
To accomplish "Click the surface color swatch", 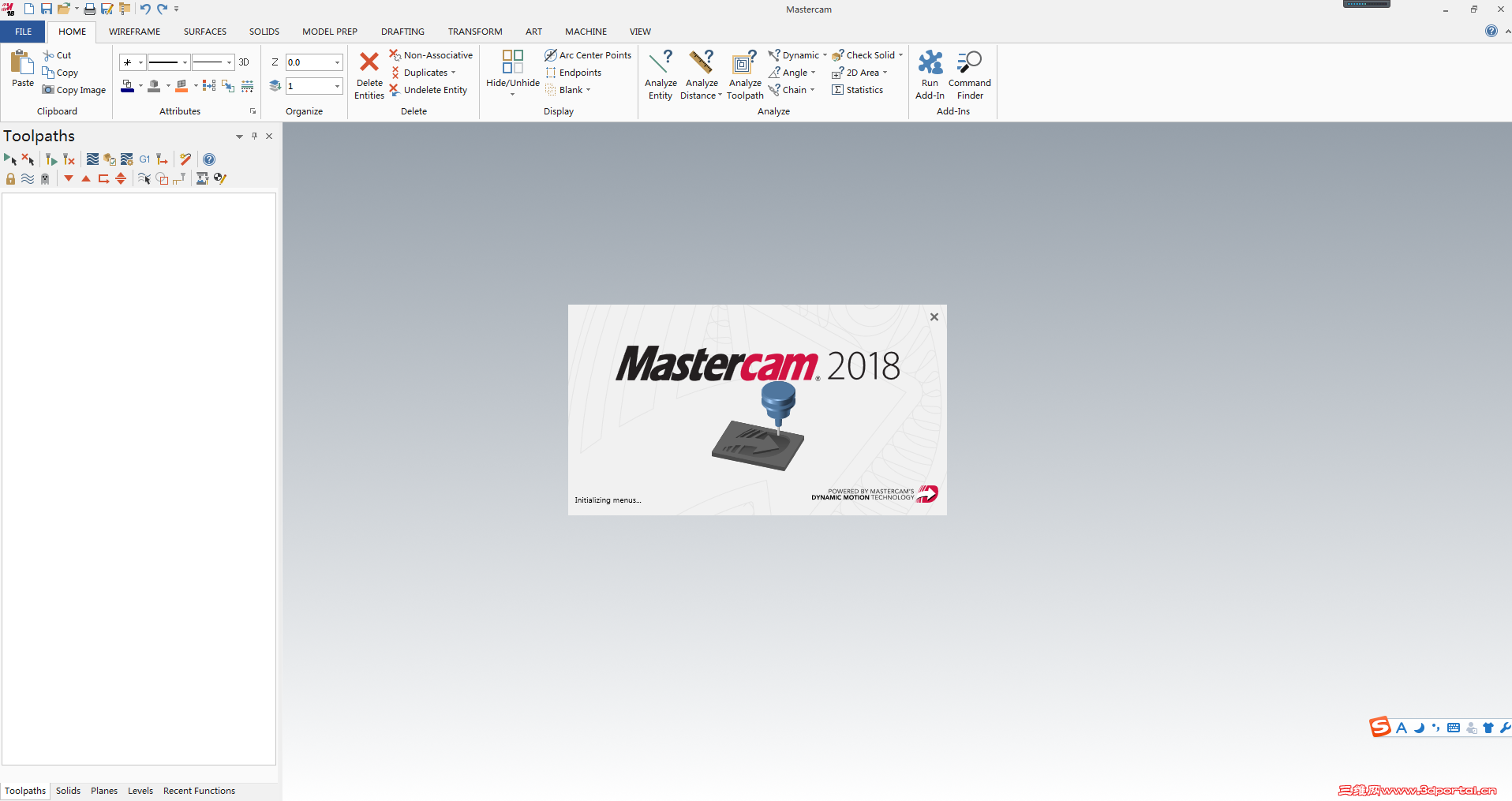I will [x=182, y=86].
